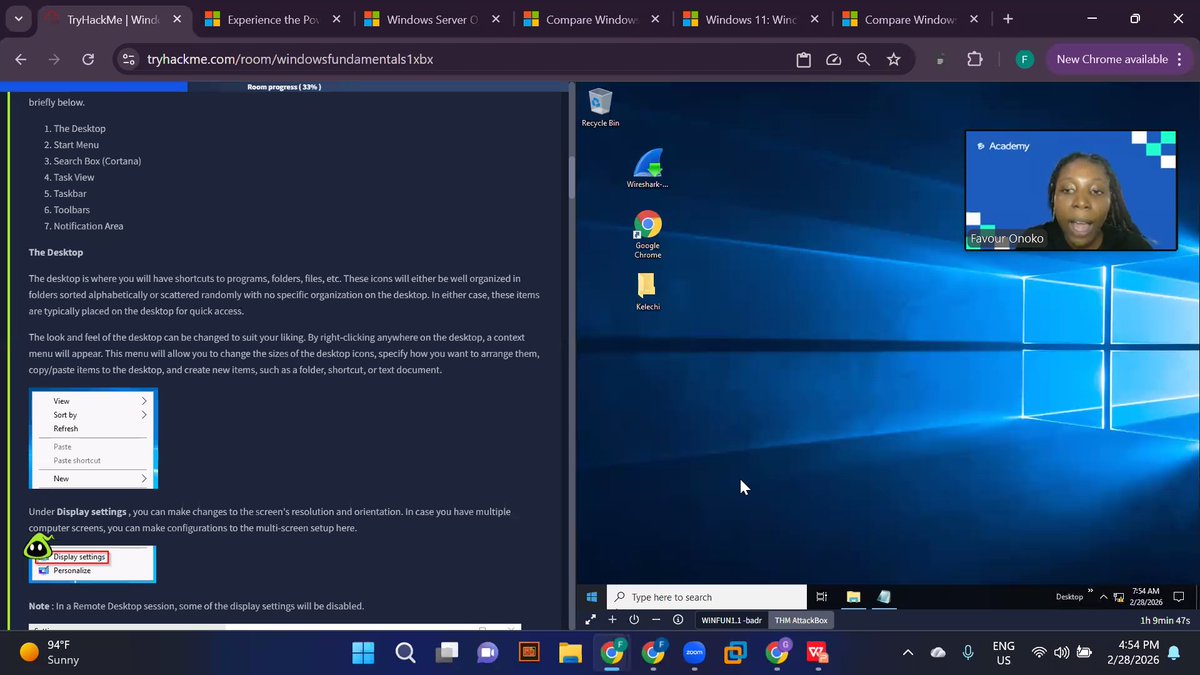Toggle the microphone in the host system tray
The image size is (1200, 675).
[x=967, y=652]
